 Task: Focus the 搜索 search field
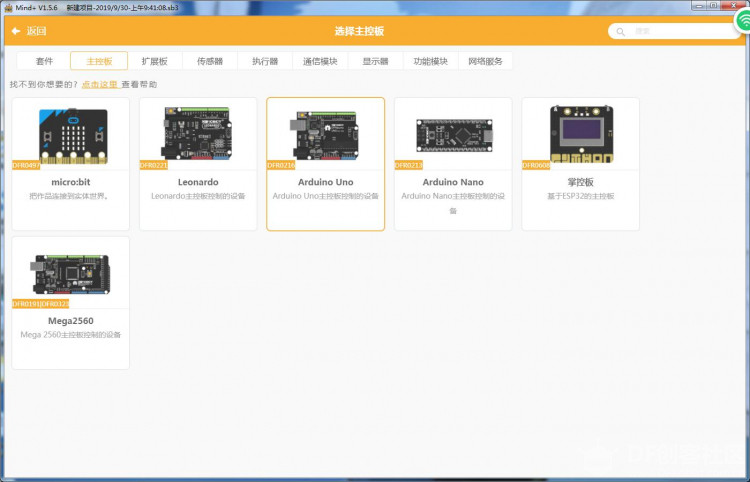point(673,32)
